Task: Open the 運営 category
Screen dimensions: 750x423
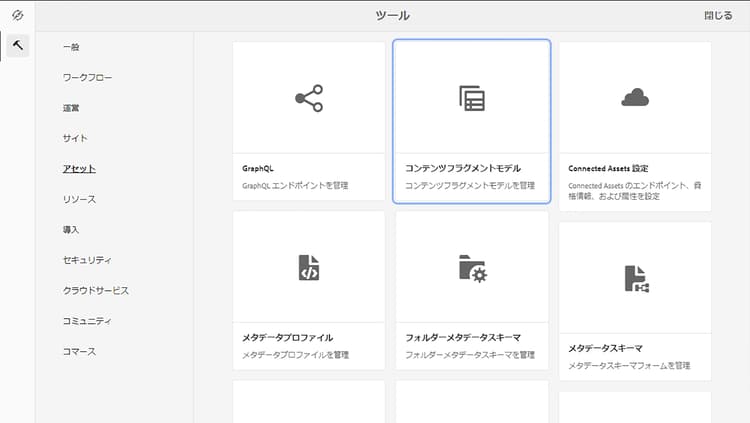Action: (x=71, y=108)
